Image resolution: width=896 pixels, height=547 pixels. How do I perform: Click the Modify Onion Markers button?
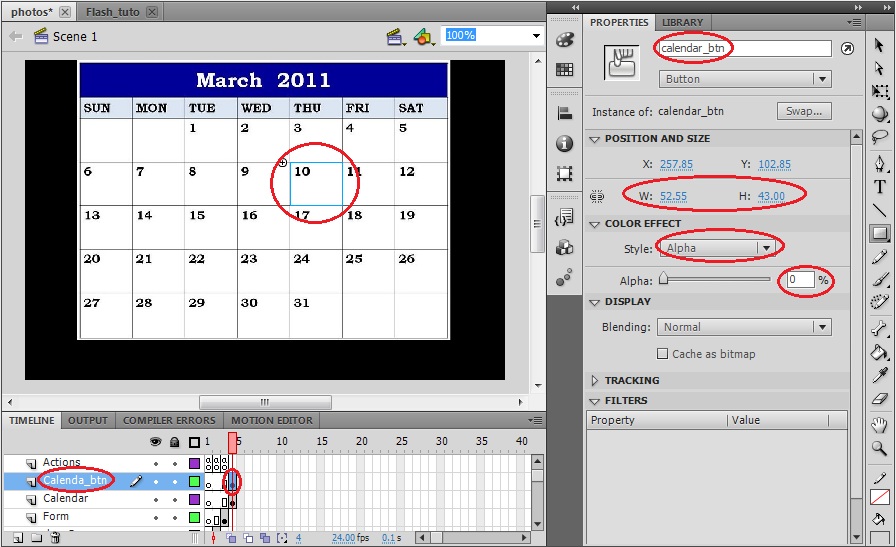(282, 538)
